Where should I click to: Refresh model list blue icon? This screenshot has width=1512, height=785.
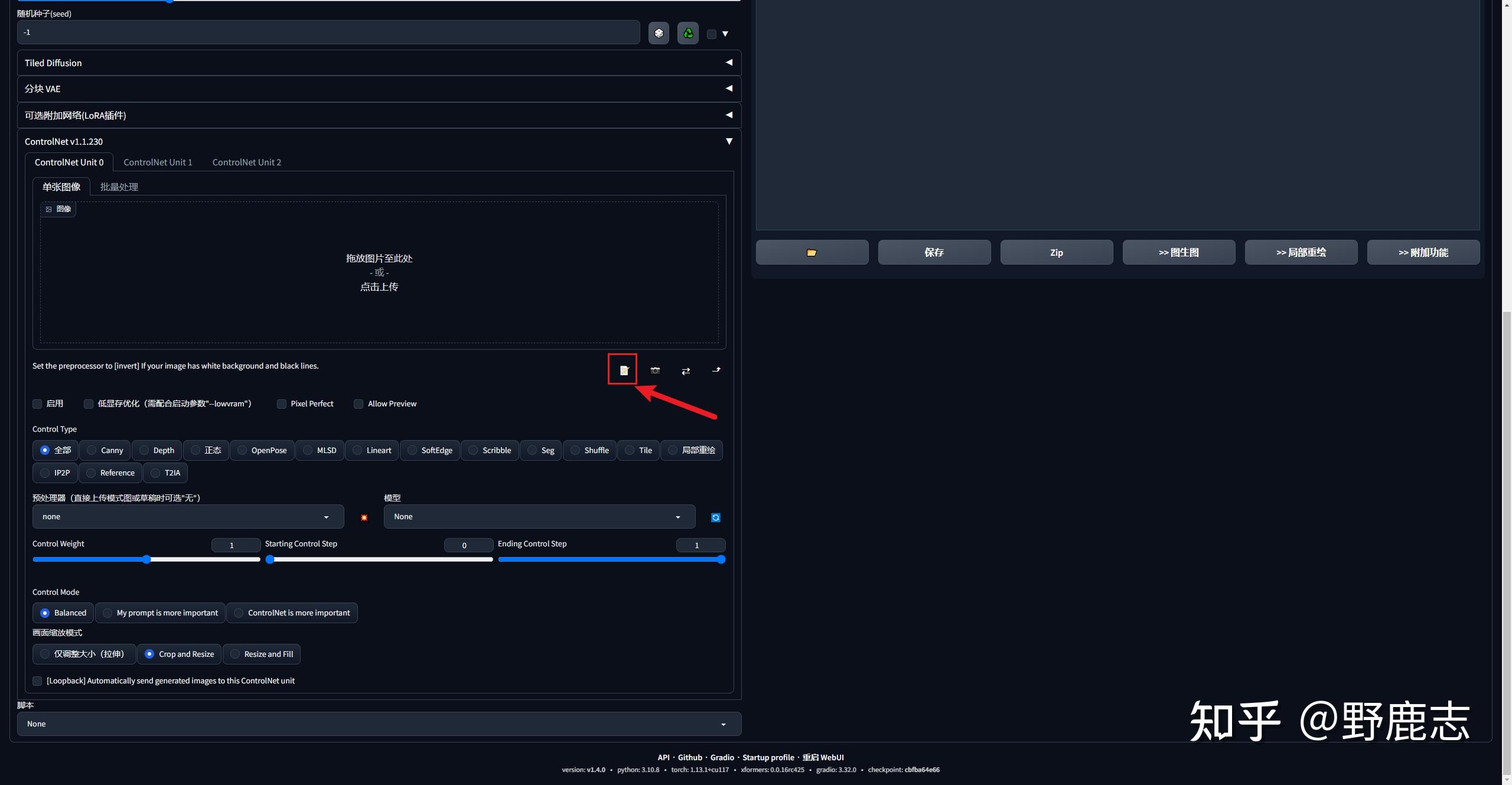pos(715,517)
